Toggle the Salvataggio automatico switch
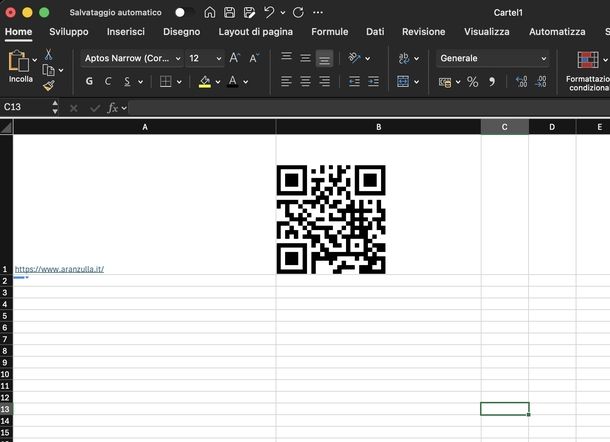 pyautogui.click(x=184, y=12)
